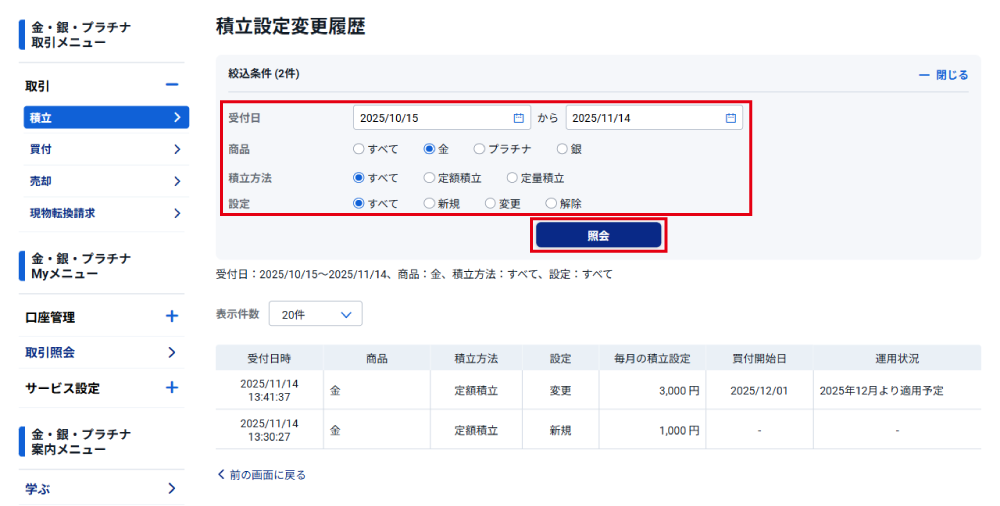Open the 売却 menu item
Viewport: 1000px width, 506px height.
(x=104, y=181)
